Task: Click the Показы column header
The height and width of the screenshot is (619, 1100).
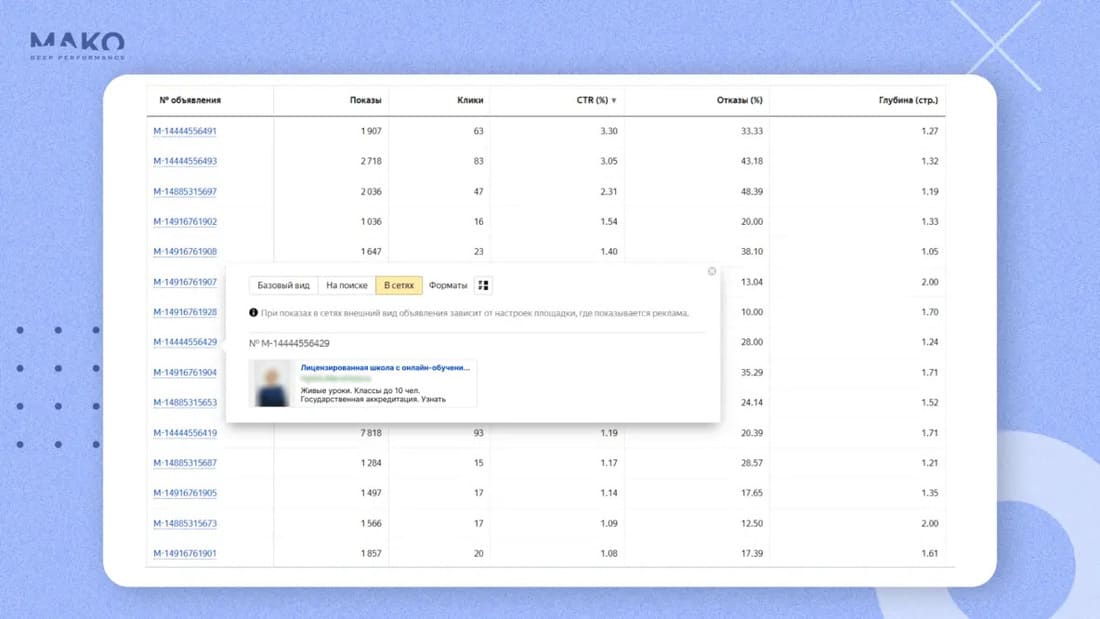Action: coord(365,100)
